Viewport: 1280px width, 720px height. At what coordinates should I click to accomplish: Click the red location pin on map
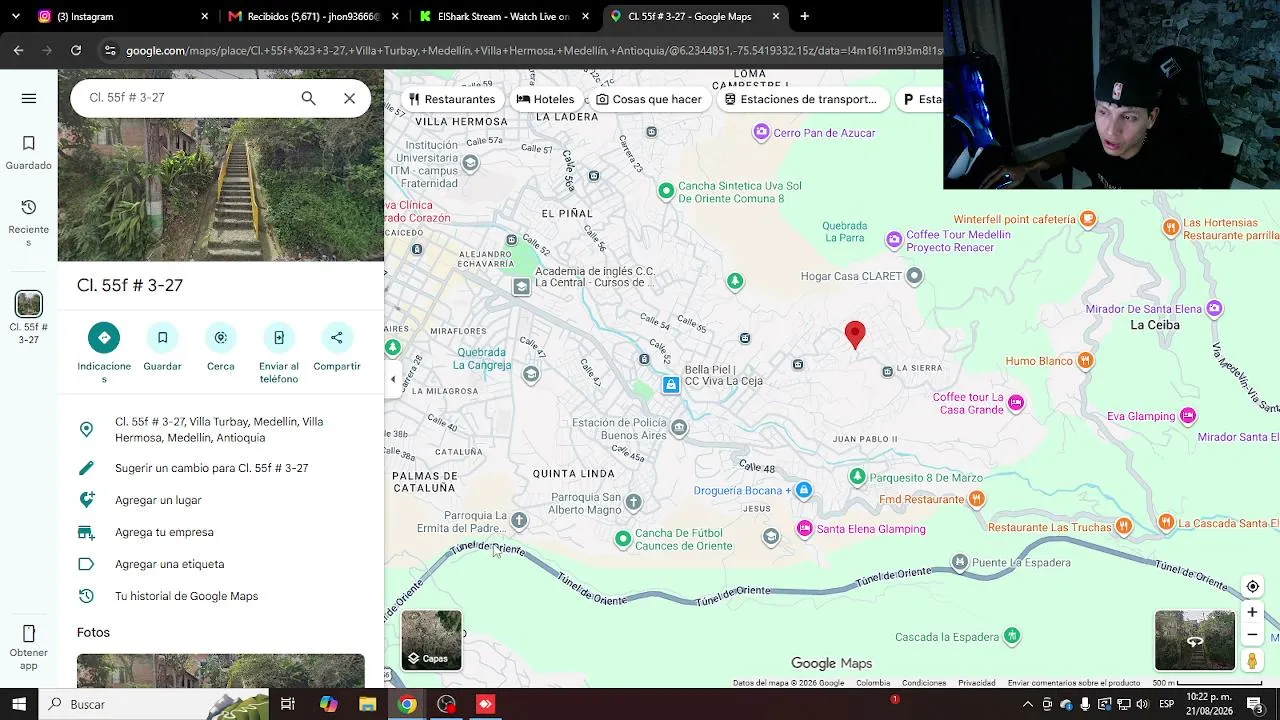pyautogui.click(x=855, y=335)
